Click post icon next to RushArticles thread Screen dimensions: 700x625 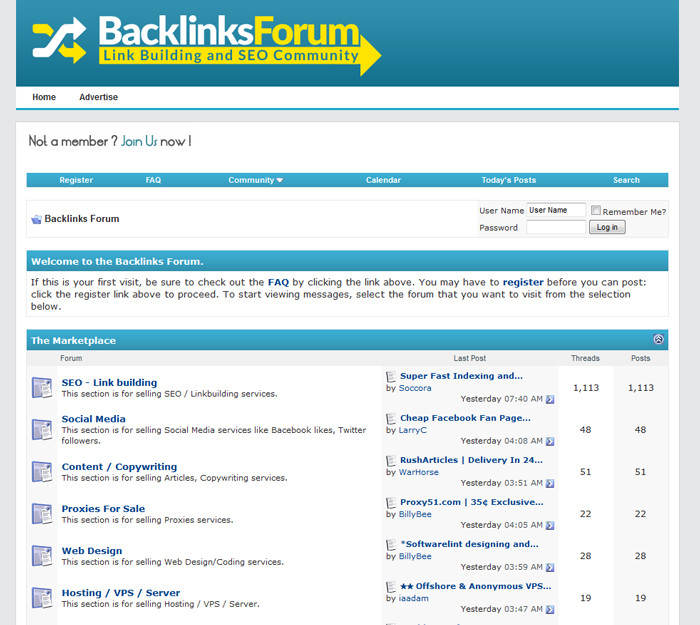[x=391, y=460]
